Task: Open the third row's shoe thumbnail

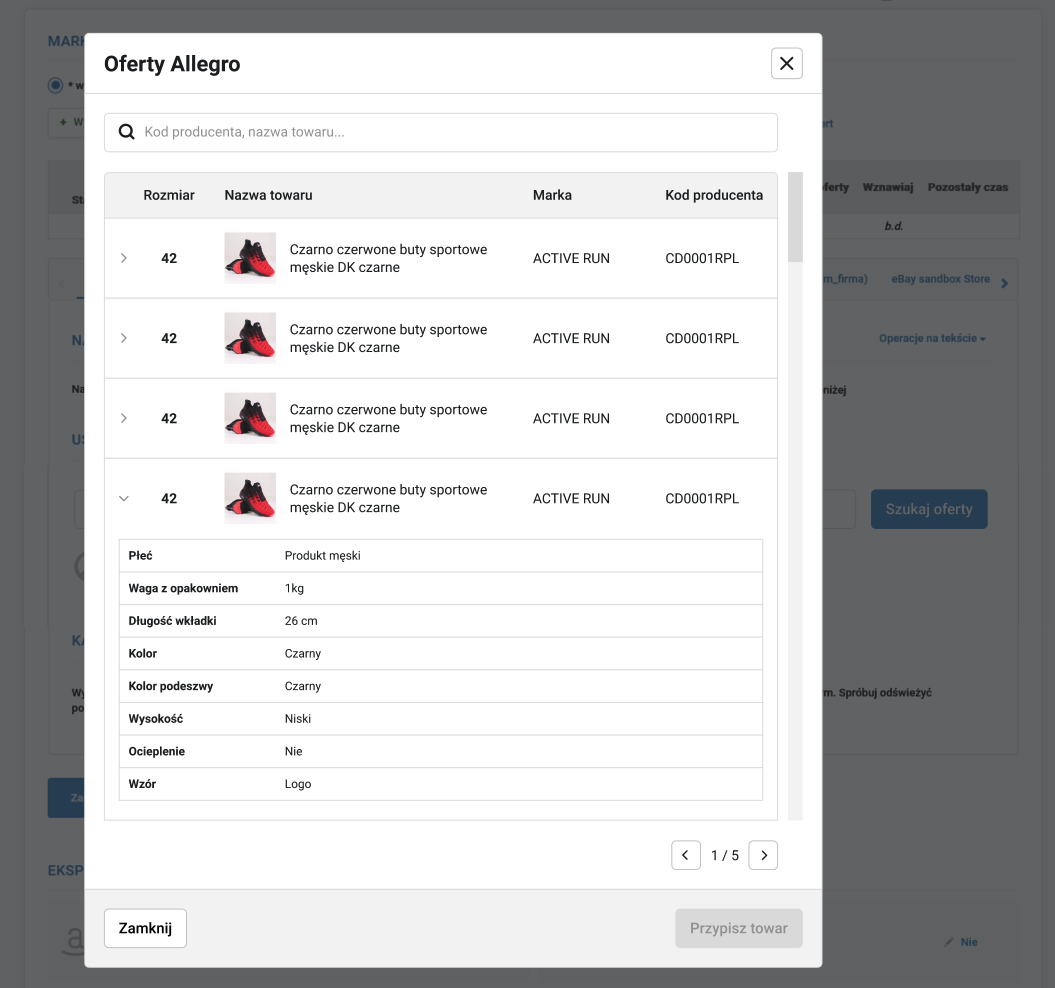Action: click(x=250, y=418)
